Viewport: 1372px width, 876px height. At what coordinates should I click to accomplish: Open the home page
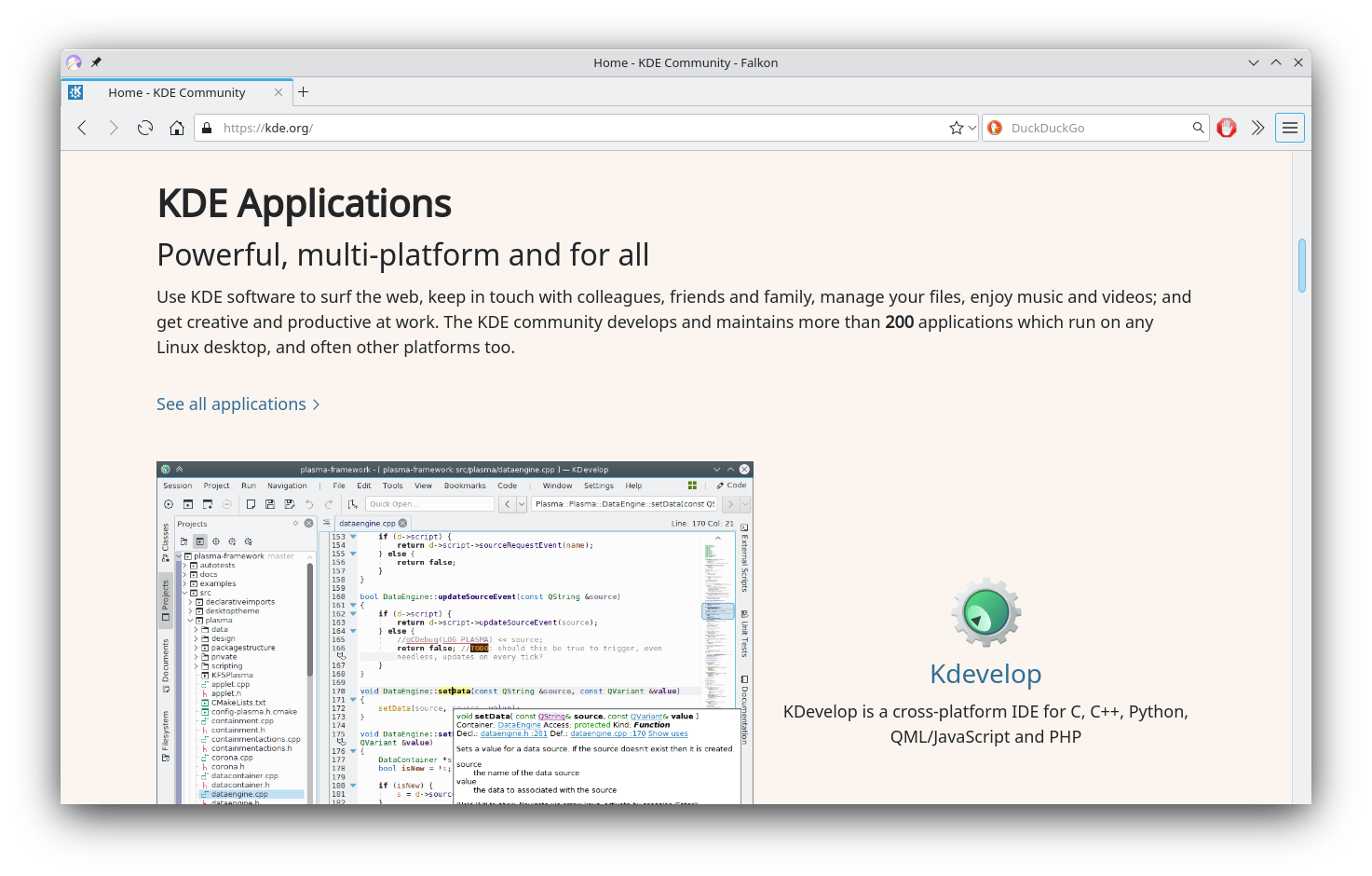click(177, 128)
